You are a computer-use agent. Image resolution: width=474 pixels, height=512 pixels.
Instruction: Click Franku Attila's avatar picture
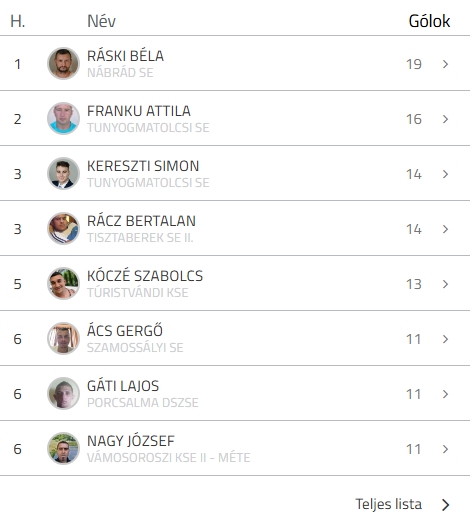pyautogui.click(x=63, y=118)
